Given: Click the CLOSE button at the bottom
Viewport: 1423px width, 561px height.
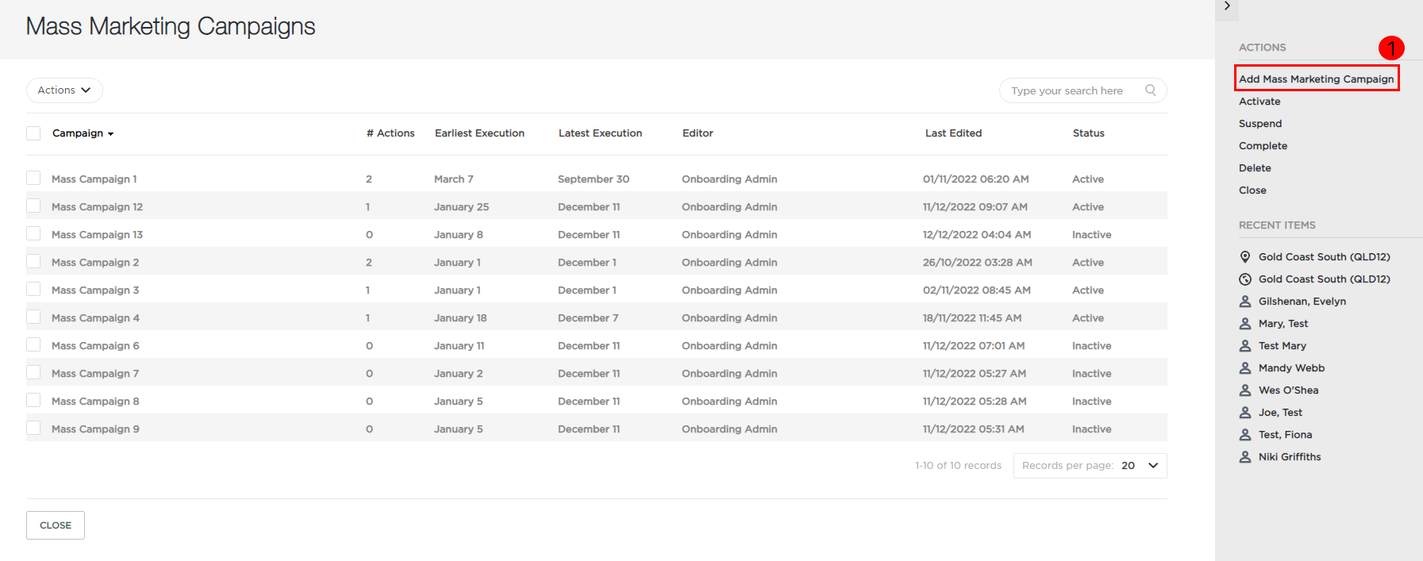Looking at the screenshot, I should pos(55,525).
